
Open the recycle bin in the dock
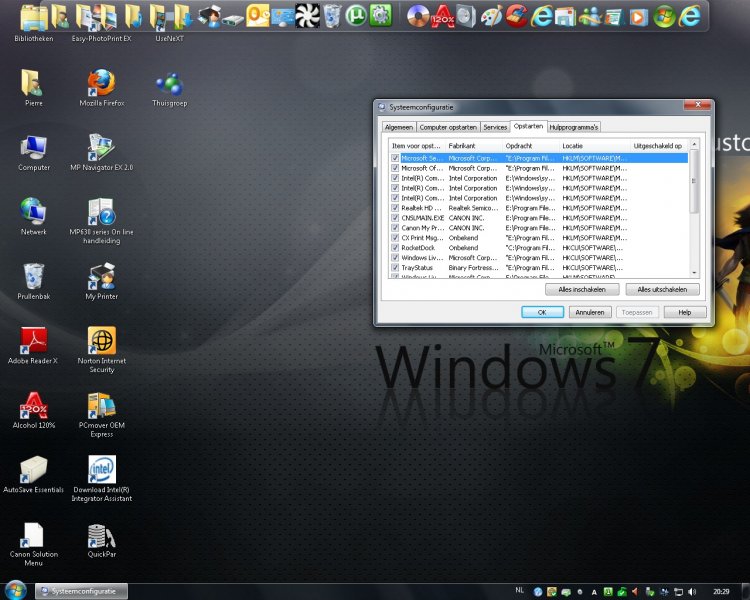(x=331, y=16)
